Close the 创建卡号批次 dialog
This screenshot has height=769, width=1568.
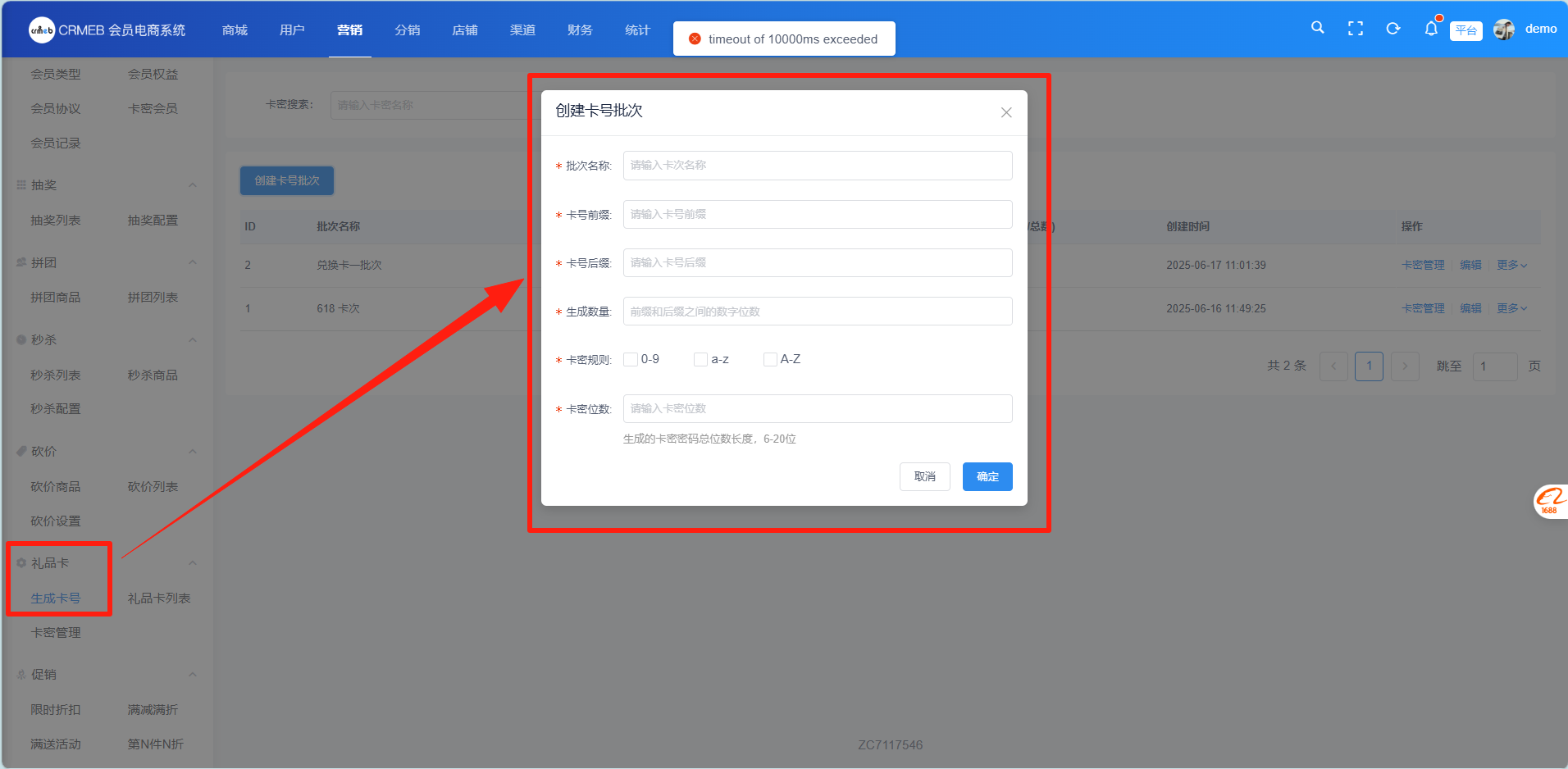click(1006, 112)
